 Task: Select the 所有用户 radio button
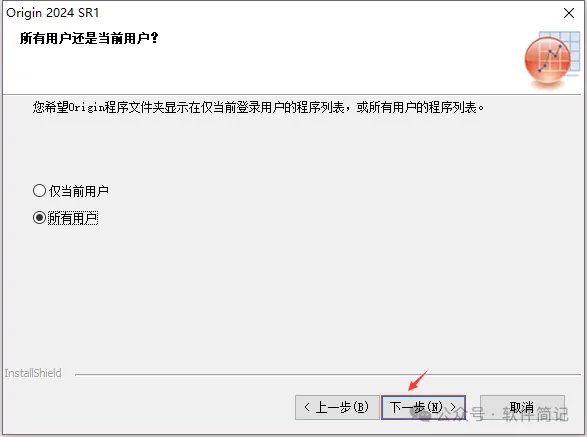click(x=39, y=218)
